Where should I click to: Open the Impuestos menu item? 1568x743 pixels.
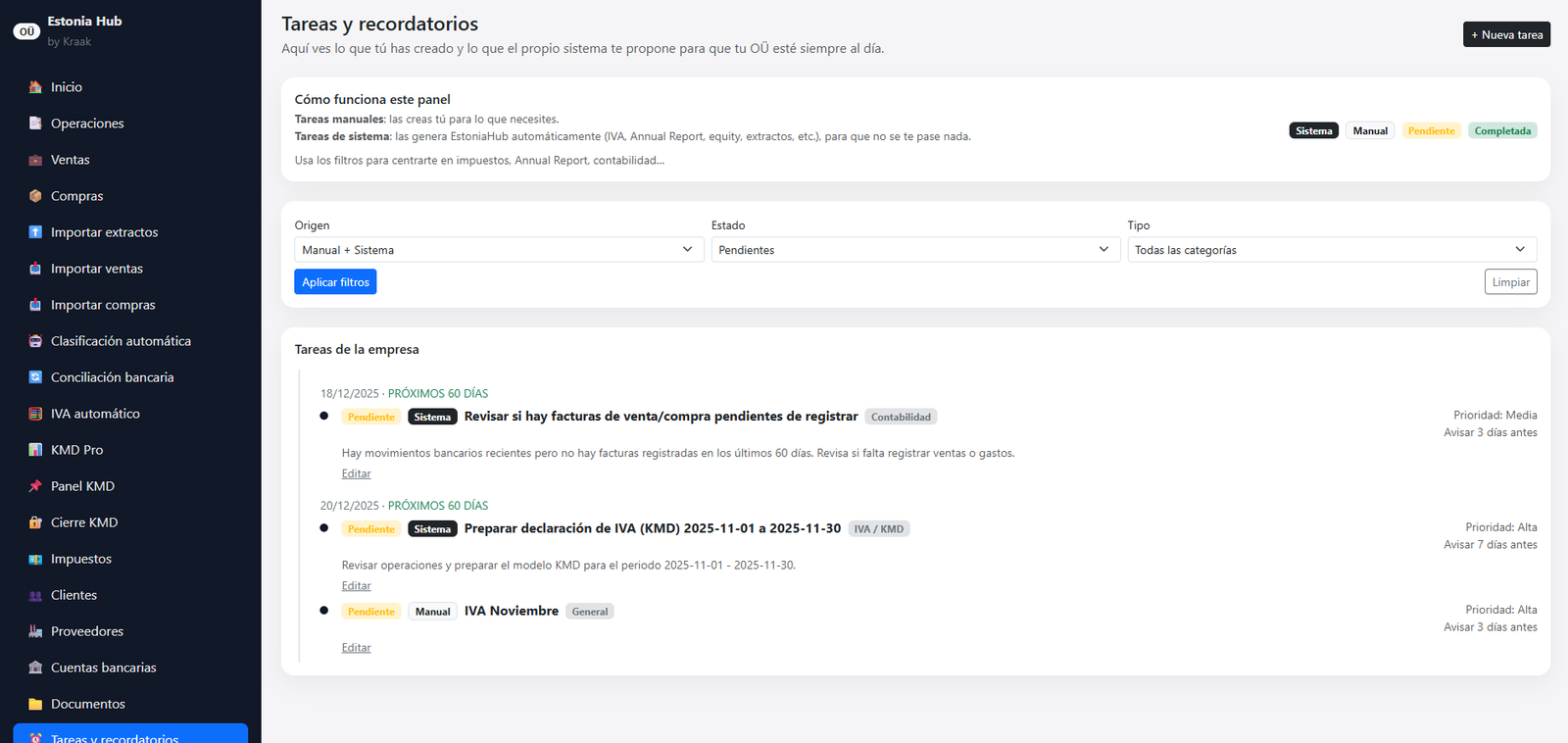pyautogui.click(x=81, y=559)
